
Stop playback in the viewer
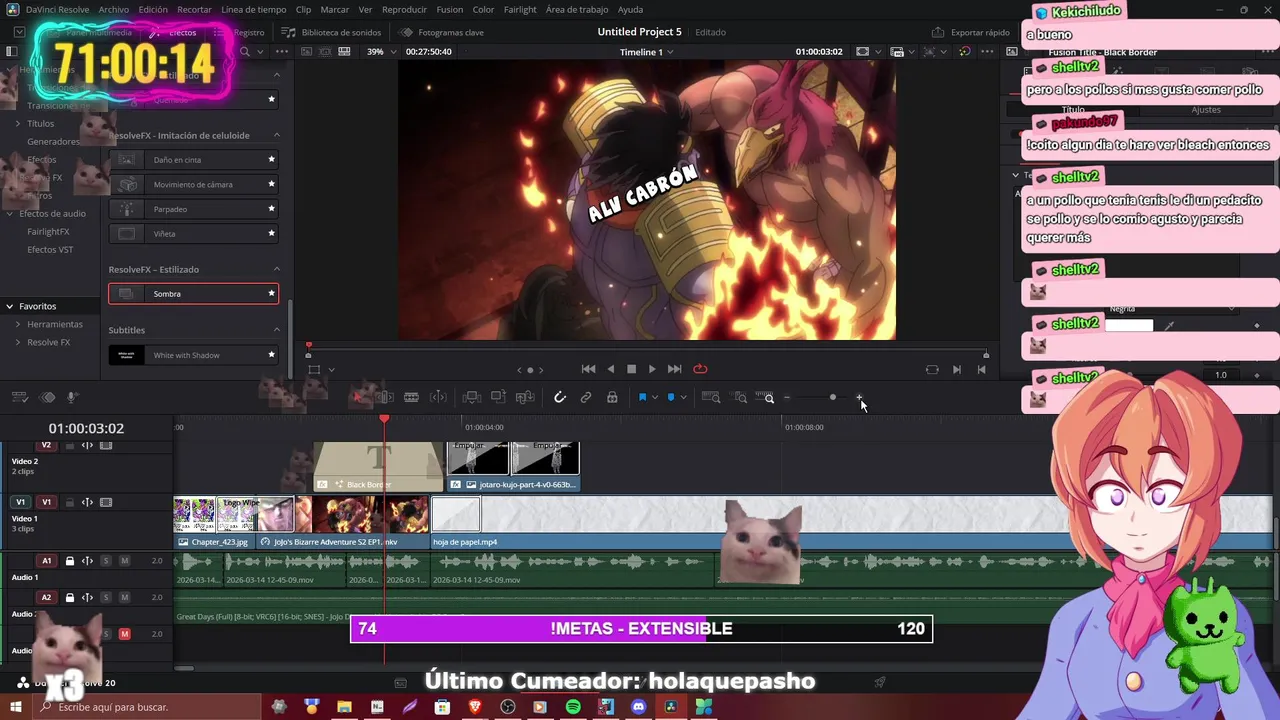[631, 369]
